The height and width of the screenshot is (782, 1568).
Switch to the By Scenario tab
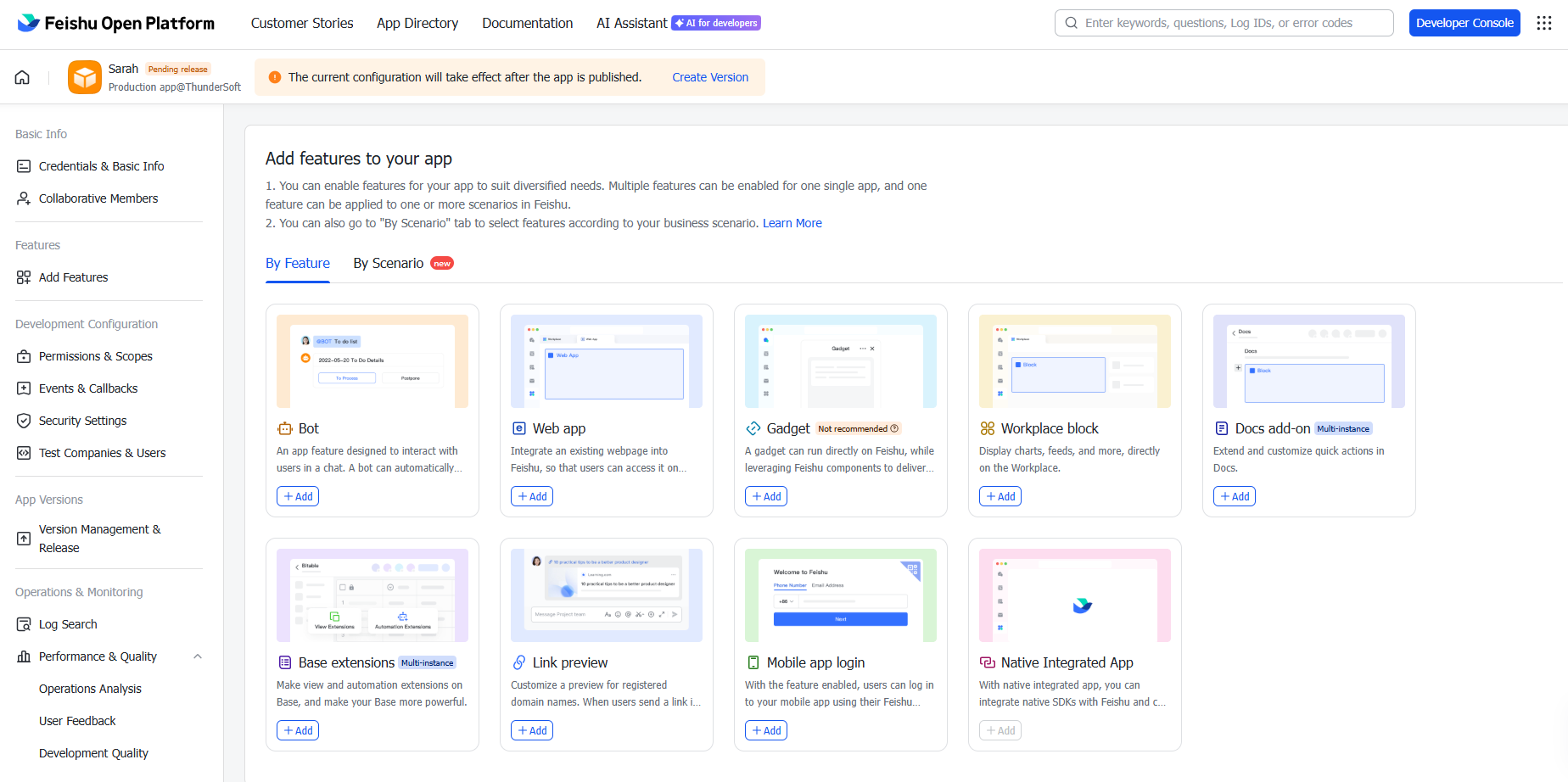pos(389,264)
